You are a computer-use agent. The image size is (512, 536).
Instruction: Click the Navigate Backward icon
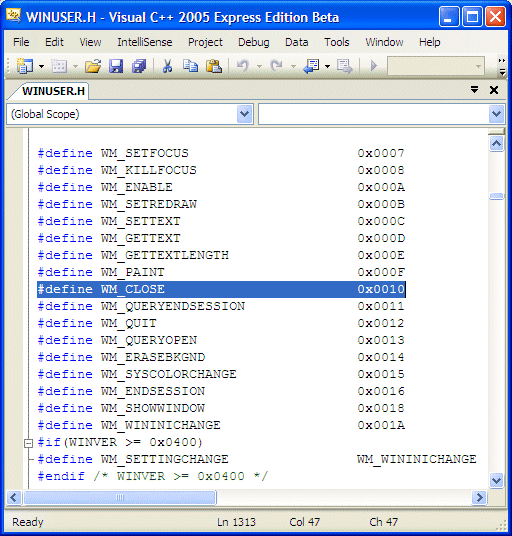[311, 66]
